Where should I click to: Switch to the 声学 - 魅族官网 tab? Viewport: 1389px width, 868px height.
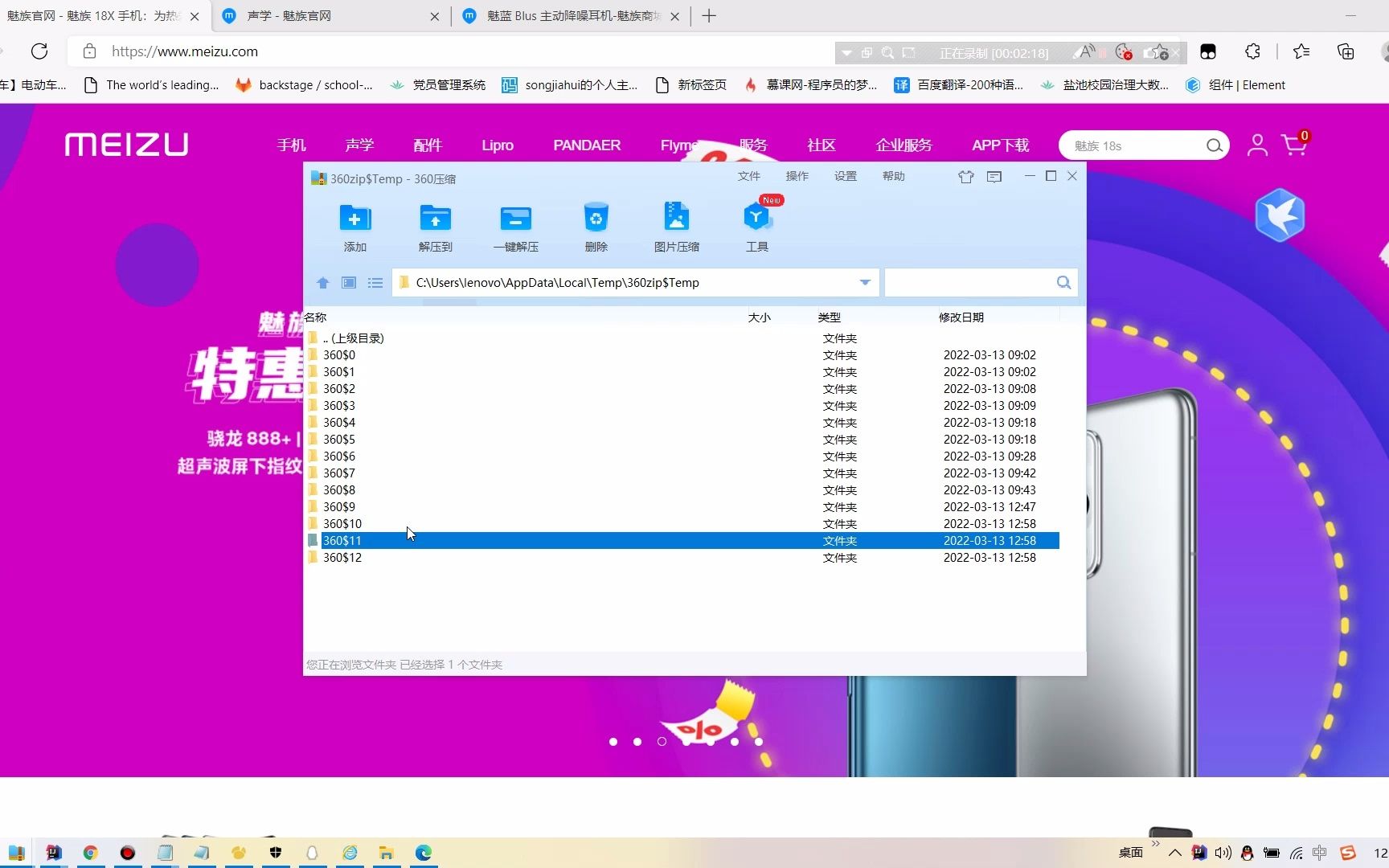point(330,16)
